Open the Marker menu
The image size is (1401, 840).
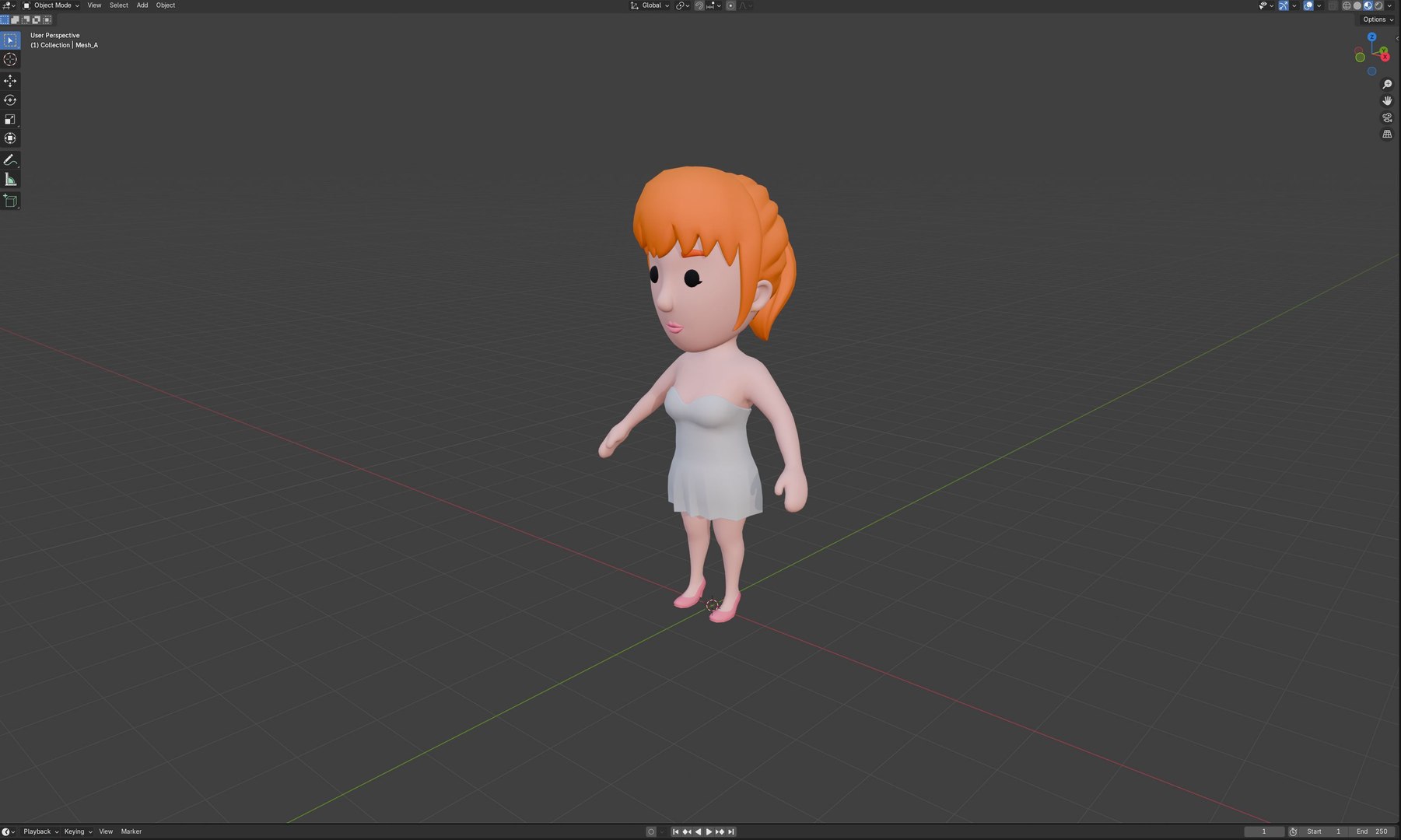(131, 831)
